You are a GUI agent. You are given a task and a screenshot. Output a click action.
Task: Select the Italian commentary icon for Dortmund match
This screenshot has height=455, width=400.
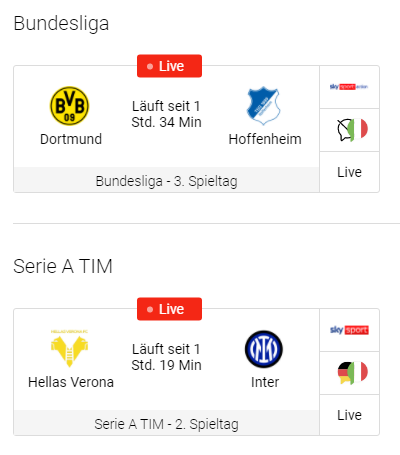click(x=352, y=129)
